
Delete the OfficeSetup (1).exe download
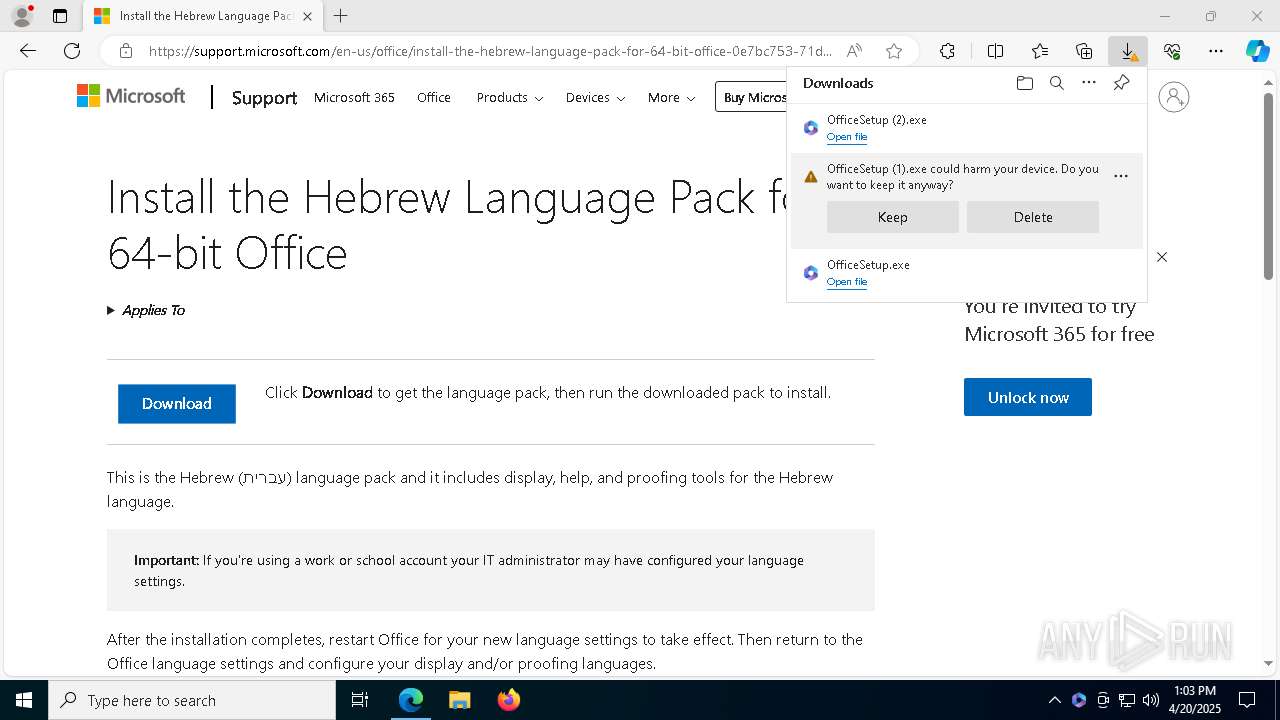pyautogui.click(x=1033, y=217)
